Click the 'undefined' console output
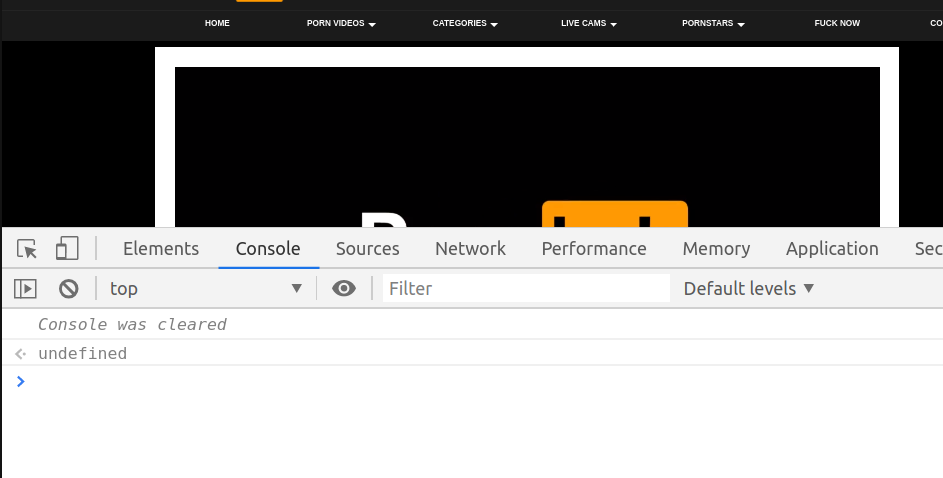Screen dimensions: 943x478 (82, 354)
